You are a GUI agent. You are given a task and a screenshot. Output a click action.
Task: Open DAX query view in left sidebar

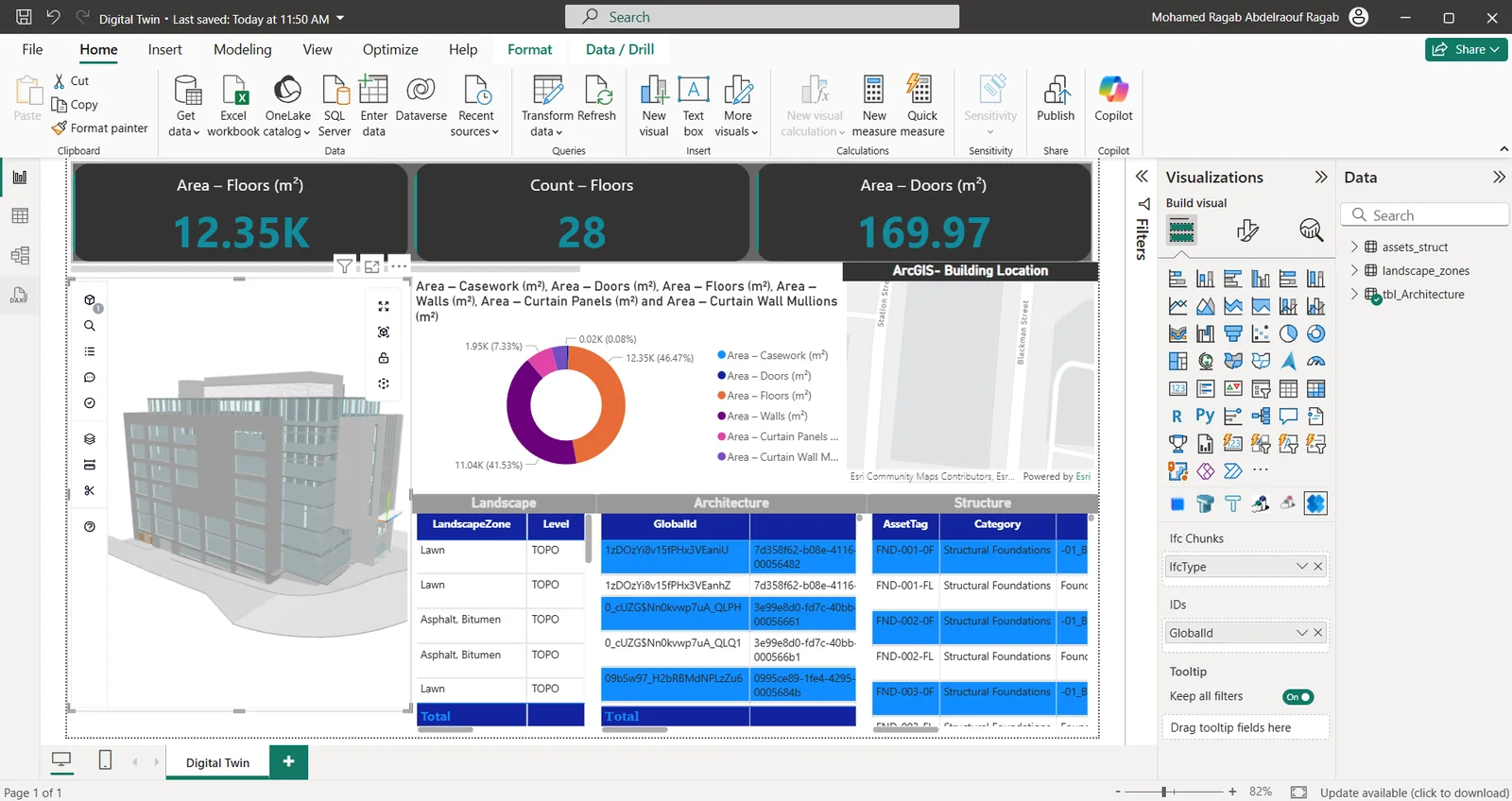point(20,295)
